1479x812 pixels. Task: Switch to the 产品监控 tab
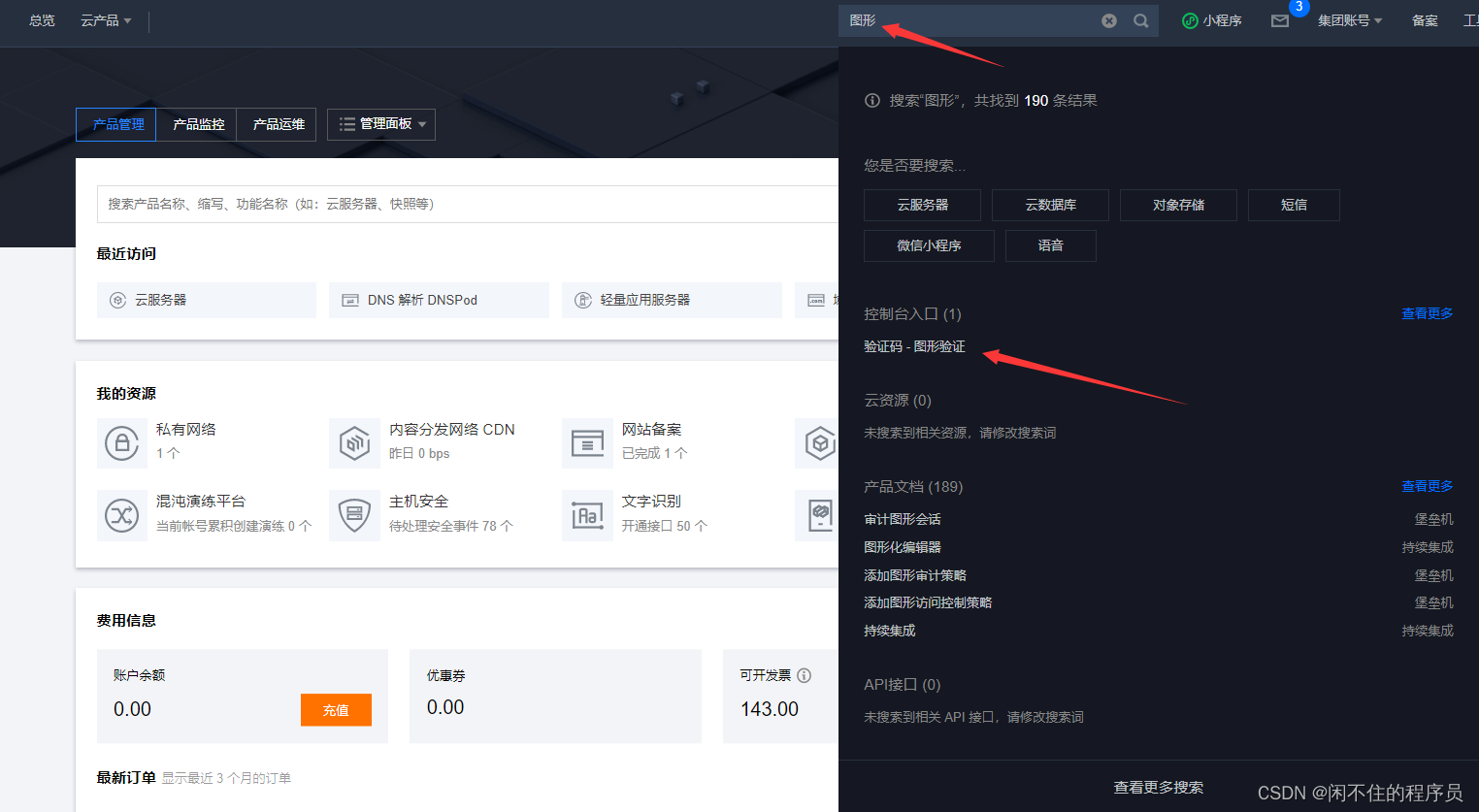click(197, 124)
